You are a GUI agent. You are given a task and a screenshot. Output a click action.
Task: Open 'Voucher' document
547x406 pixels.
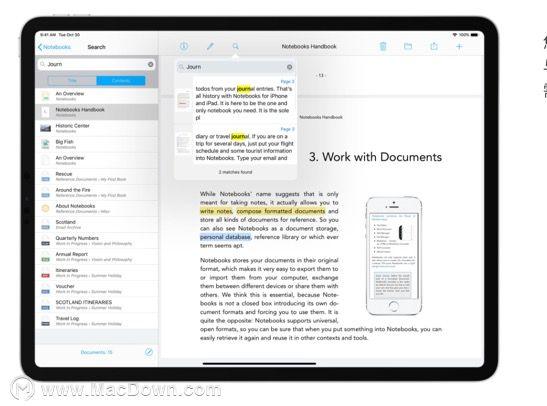(97, 288)
